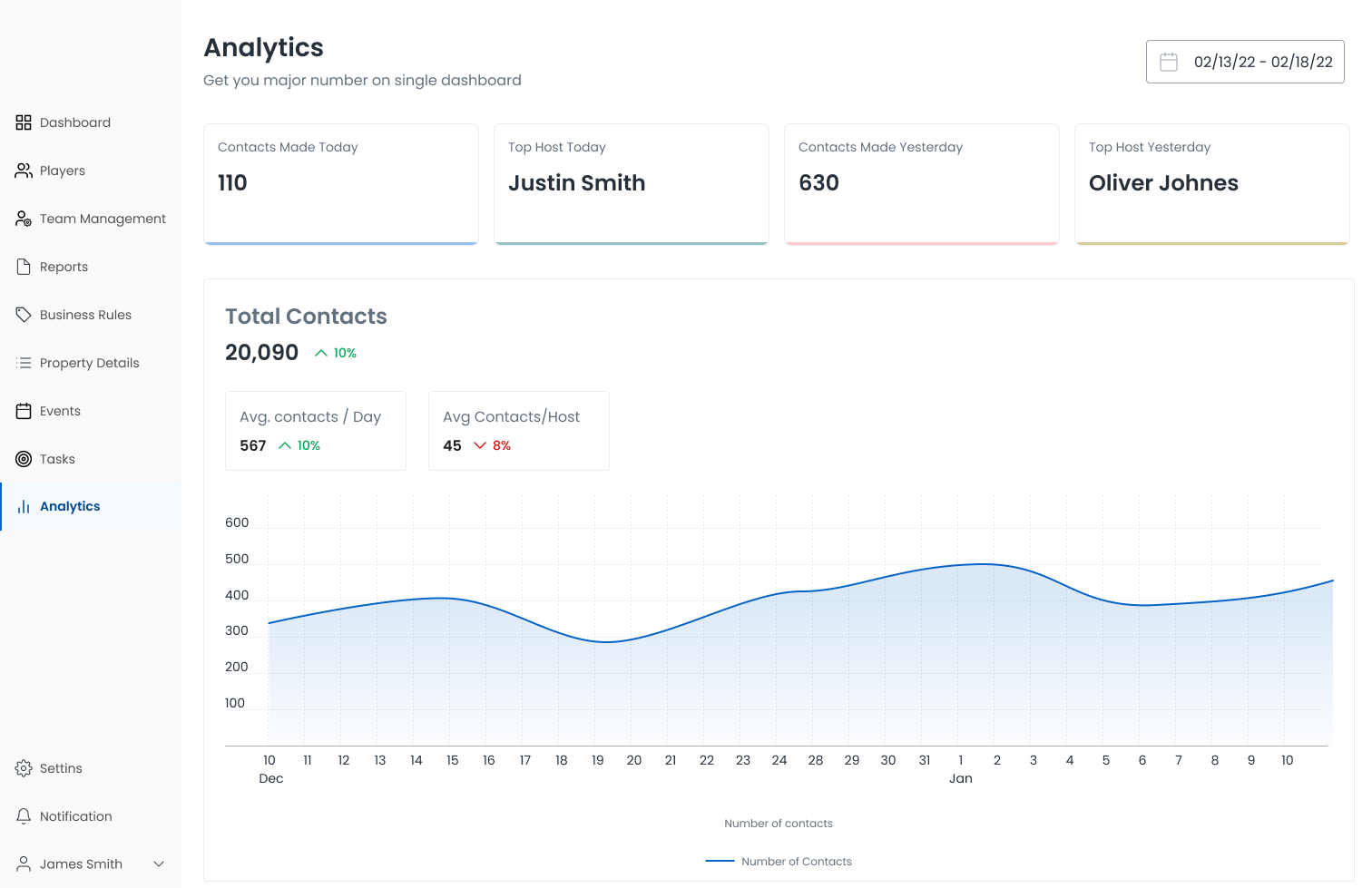Open the Dashboard menu item

coord(91,122)
